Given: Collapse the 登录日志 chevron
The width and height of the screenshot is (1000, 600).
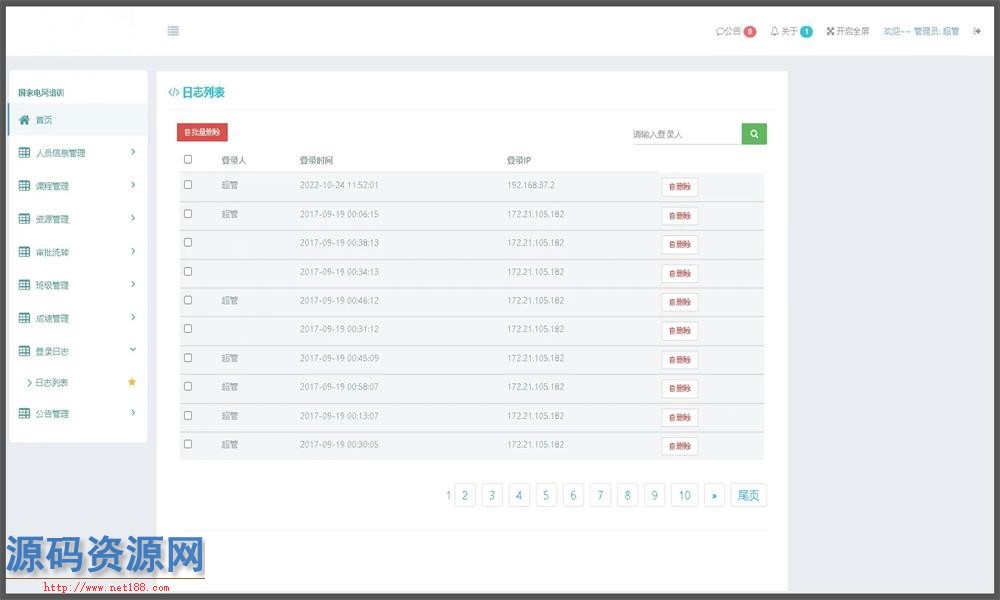Looking at the screenshot, I should (133, 349).
